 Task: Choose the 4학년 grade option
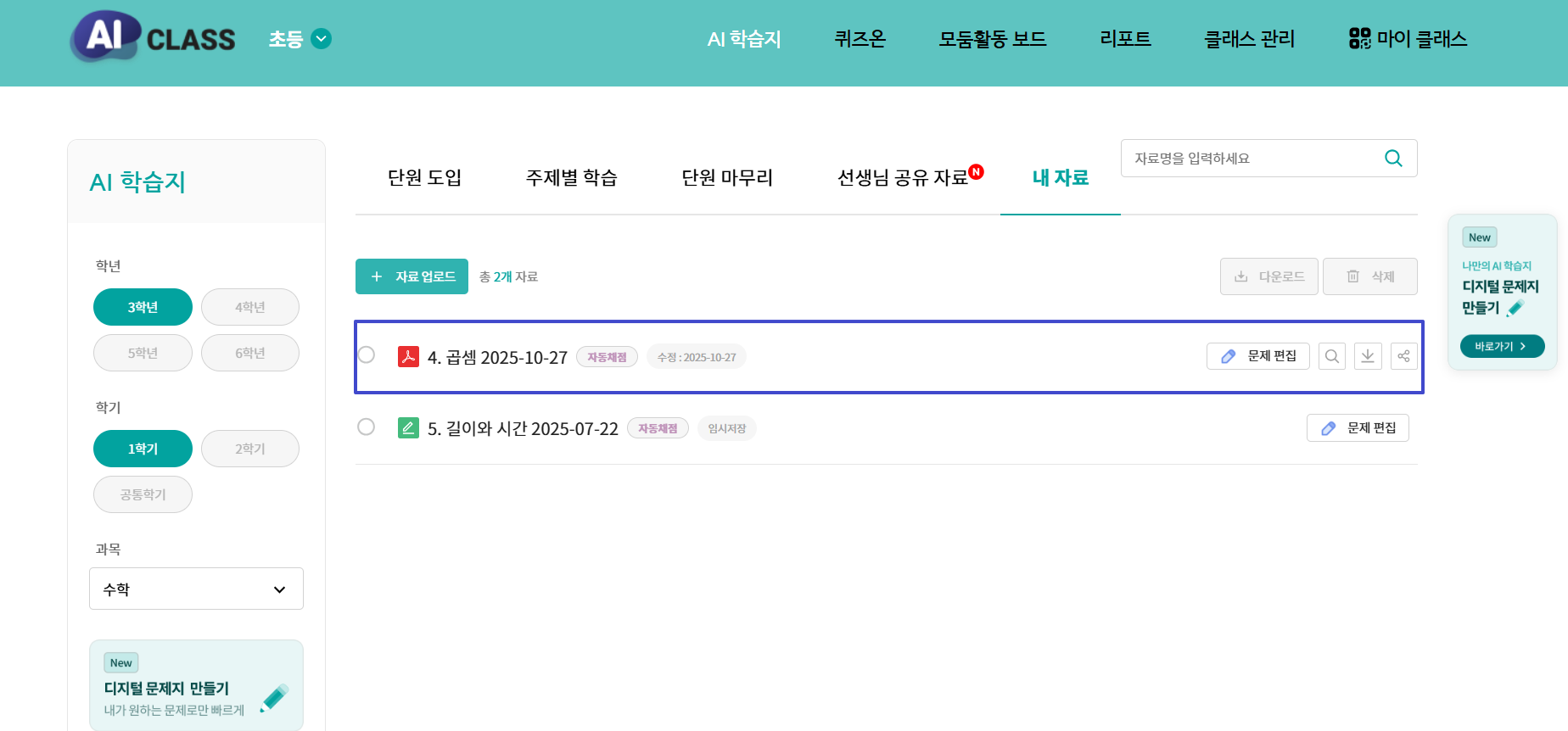coord(249,307)
